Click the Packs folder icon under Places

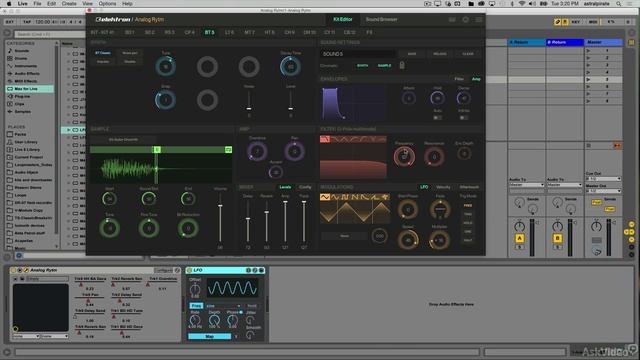click(x=10, y=134)
